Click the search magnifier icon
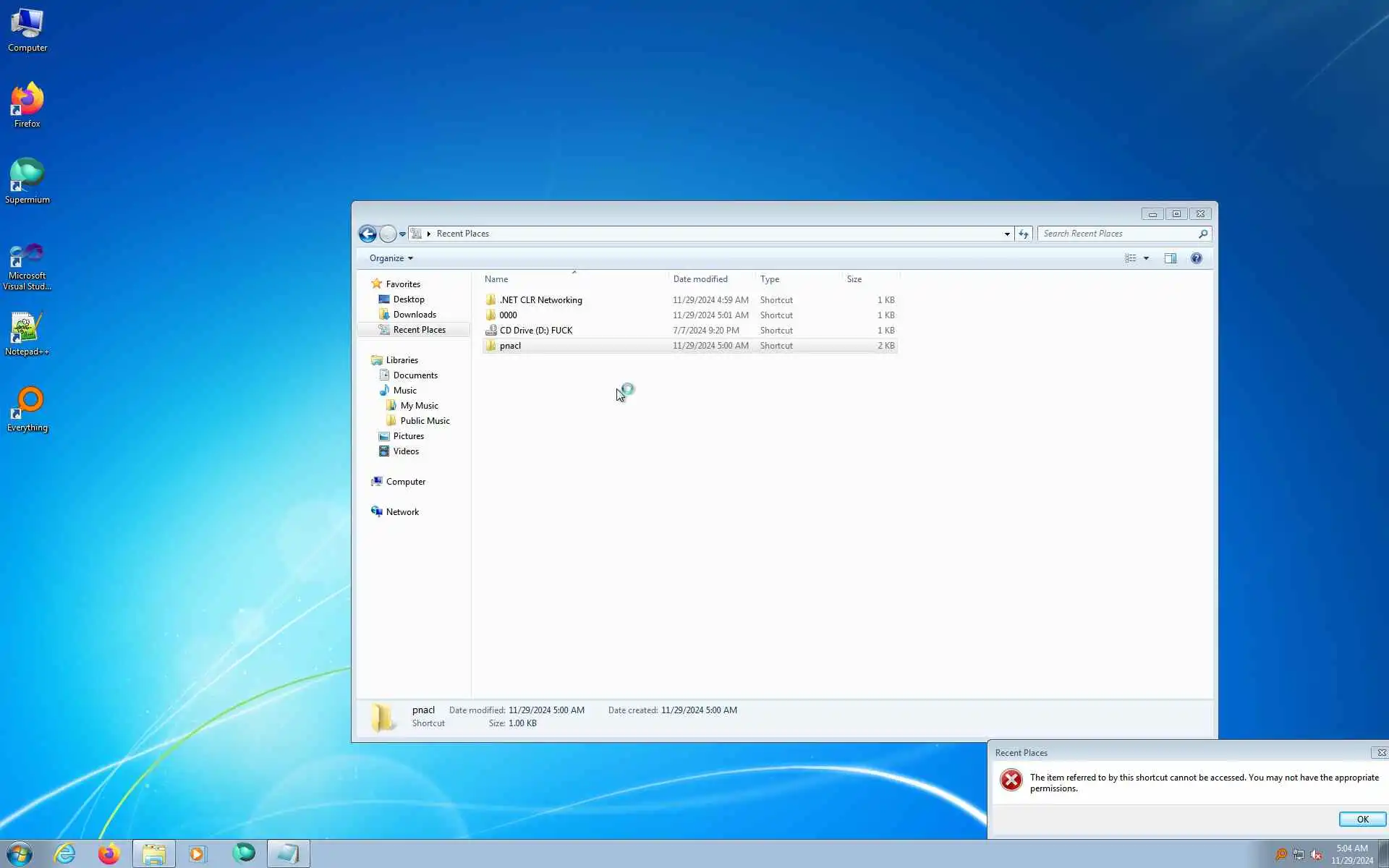Image resolution: width=1389 pixels, height=868 pixels. (1202, 234)
